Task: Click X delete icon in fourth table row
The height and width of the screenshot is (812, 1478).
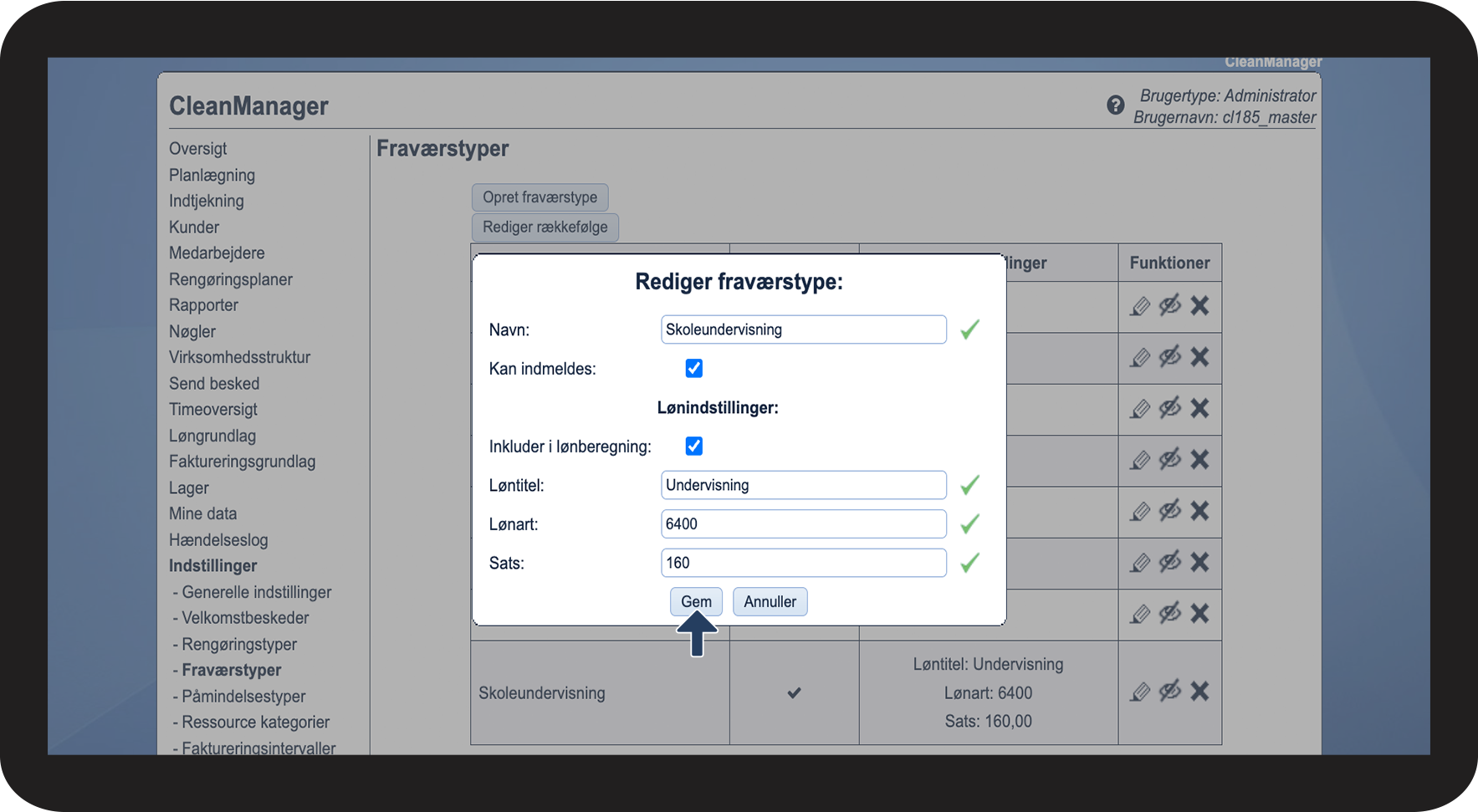Action: (x=1199, y=459)
